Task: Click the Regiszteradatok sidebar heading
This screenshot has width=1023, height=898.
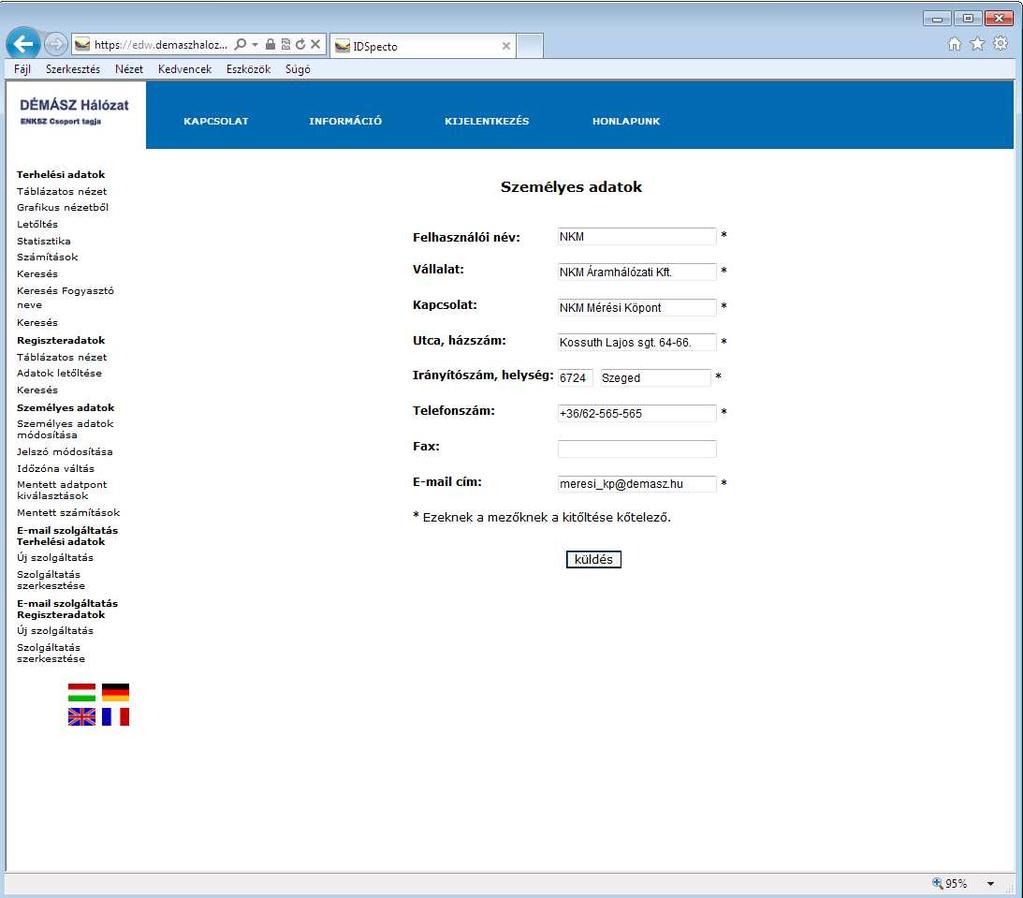Action: point(61,341)
